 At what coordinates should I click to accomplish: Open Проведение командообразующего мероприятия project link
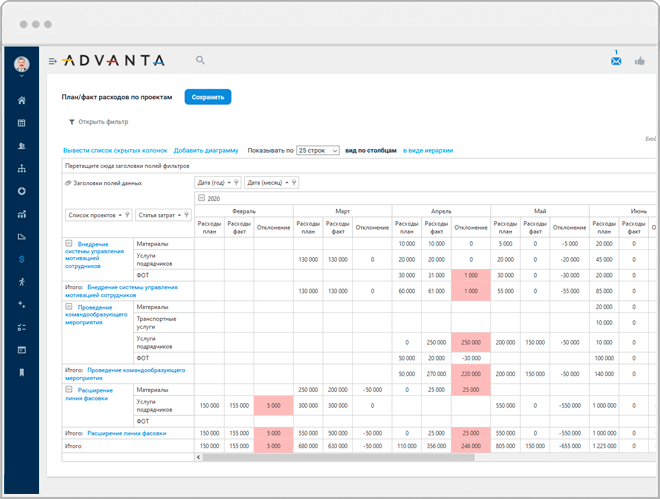(x=96, y=315)
